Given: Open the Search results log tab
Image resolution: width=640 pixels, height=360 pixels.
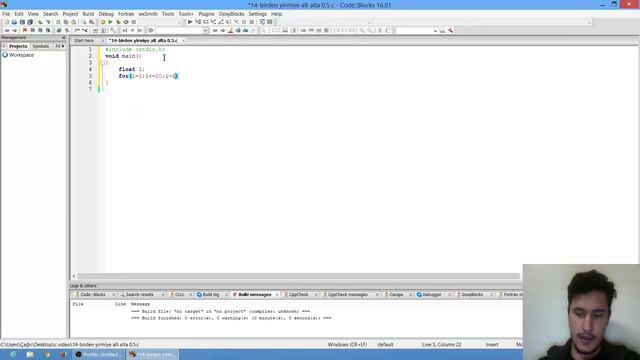Looking at the screenshot, I should 140,294.
